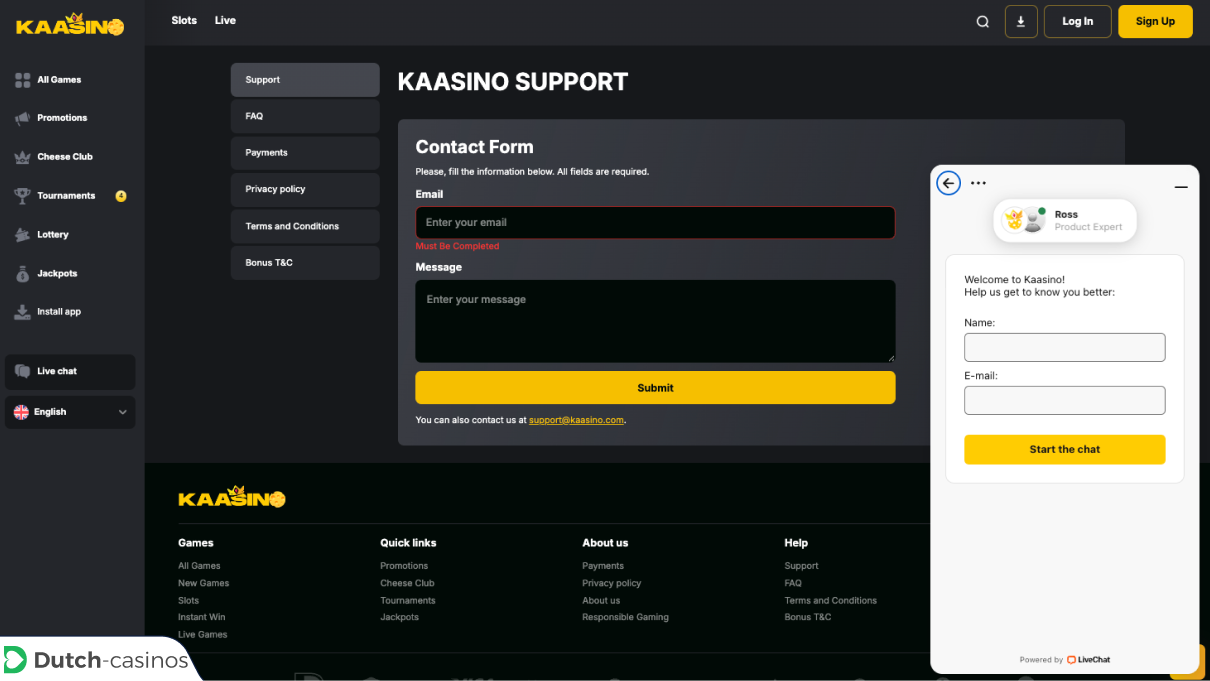Select FAQ tab in help menu
This screenshot has width=1210, height=681.
pos(305,116)
